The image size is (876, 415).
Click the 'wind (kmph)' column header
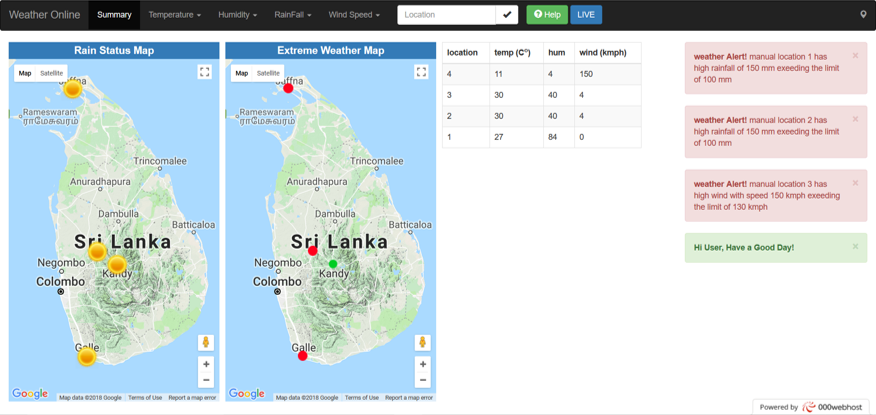608,53
